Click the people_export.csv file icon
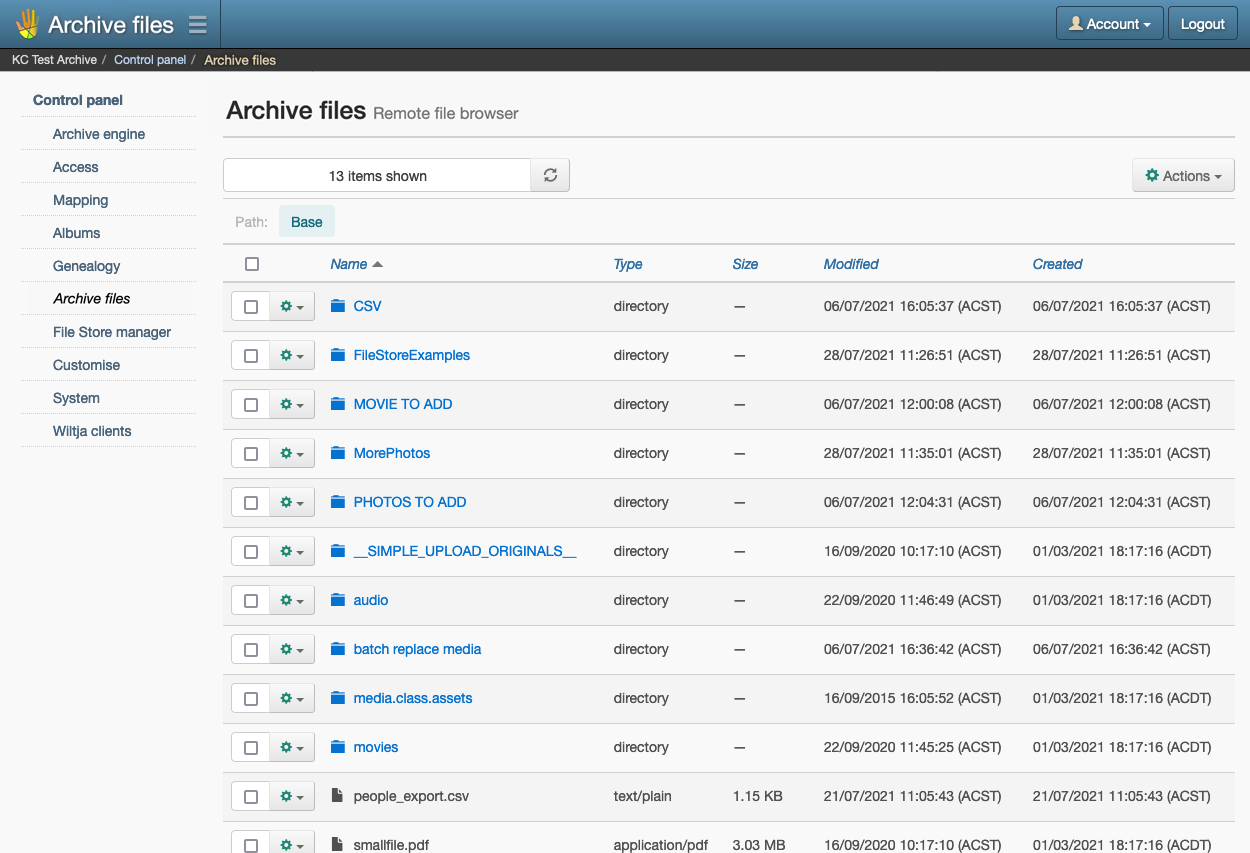This screenshot has height=853, width=1250. 338,796
